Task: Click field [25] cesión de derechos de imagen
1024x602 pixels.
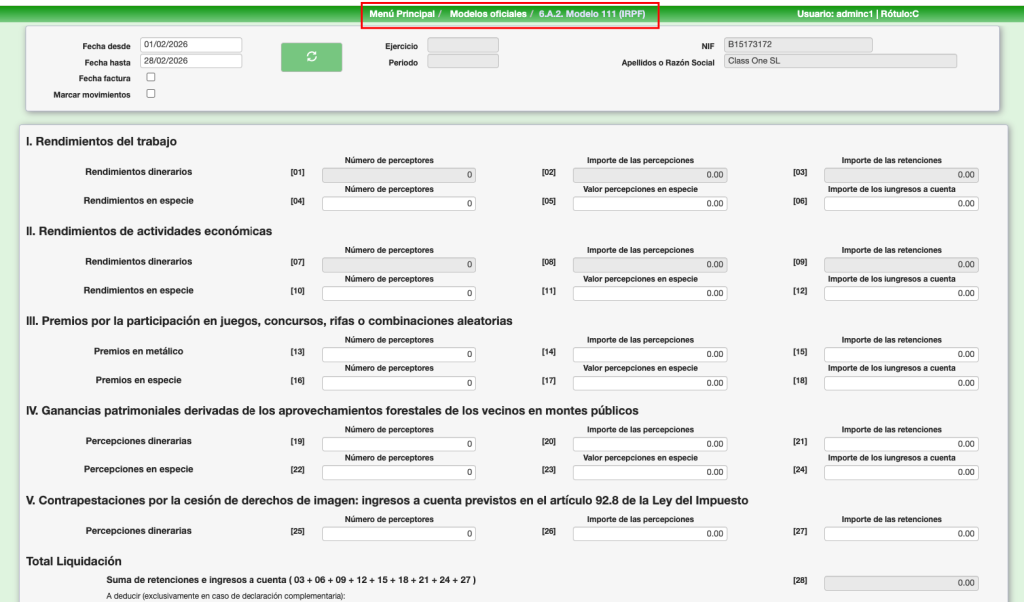Action: click(x=398, y=533)
